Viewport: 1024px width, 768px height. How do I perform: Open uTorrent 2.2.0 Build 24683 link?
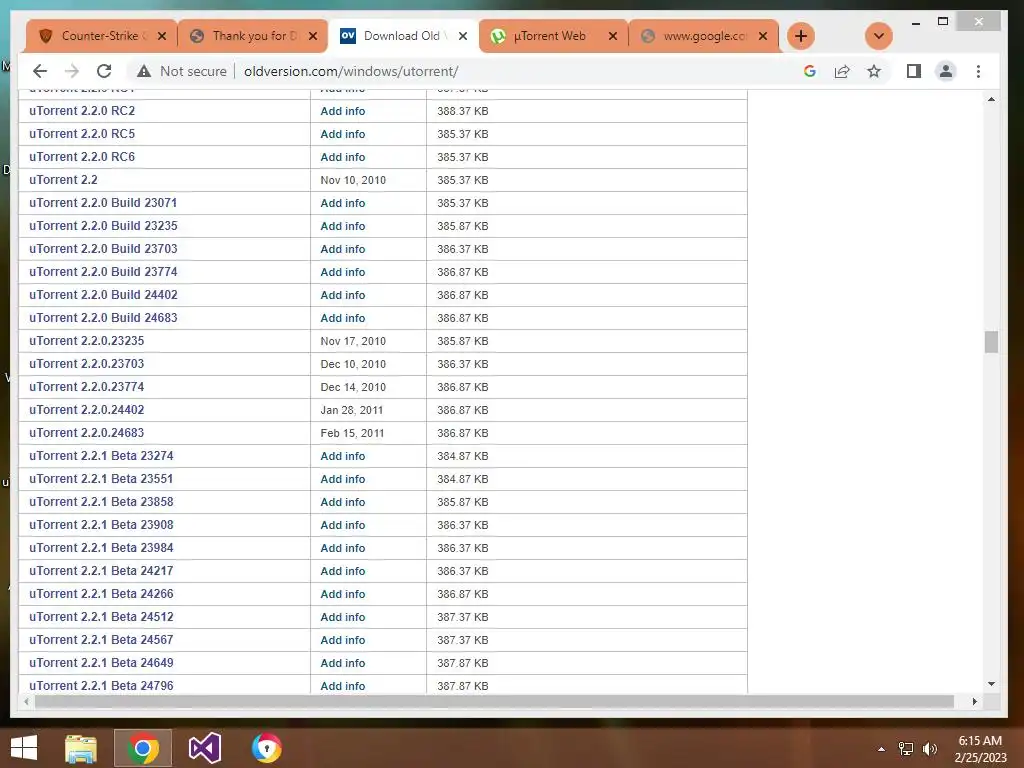coord(103,318)
